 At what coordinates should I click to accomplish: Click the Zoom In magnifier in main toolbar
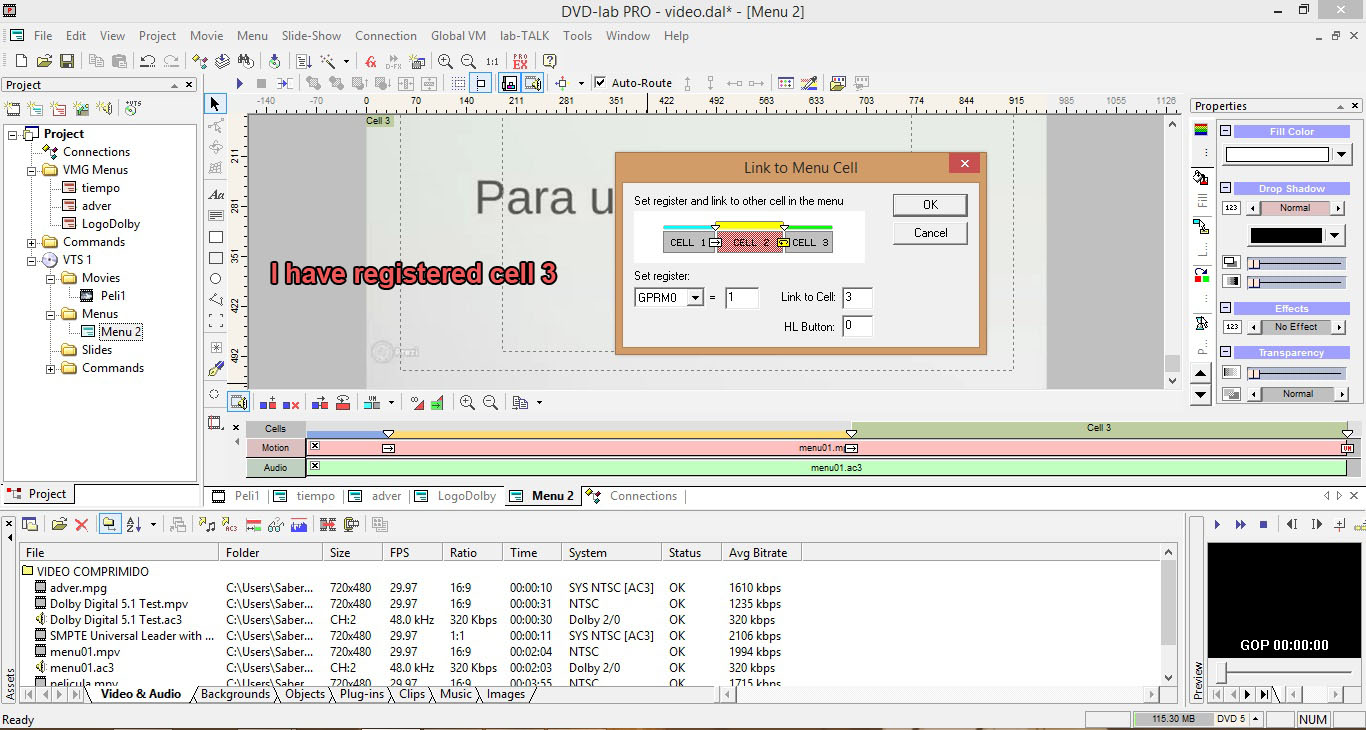(445, 61)
